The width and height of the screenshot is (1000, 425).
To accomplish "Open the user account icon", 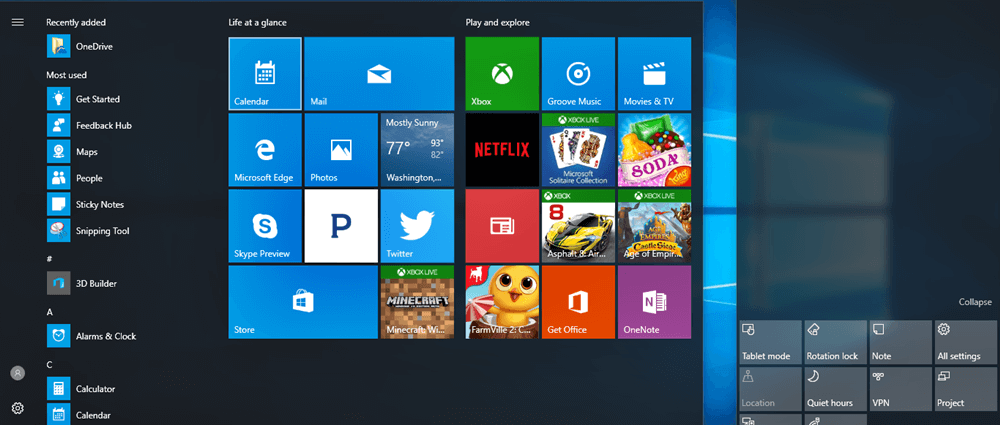I will (18, 373).
